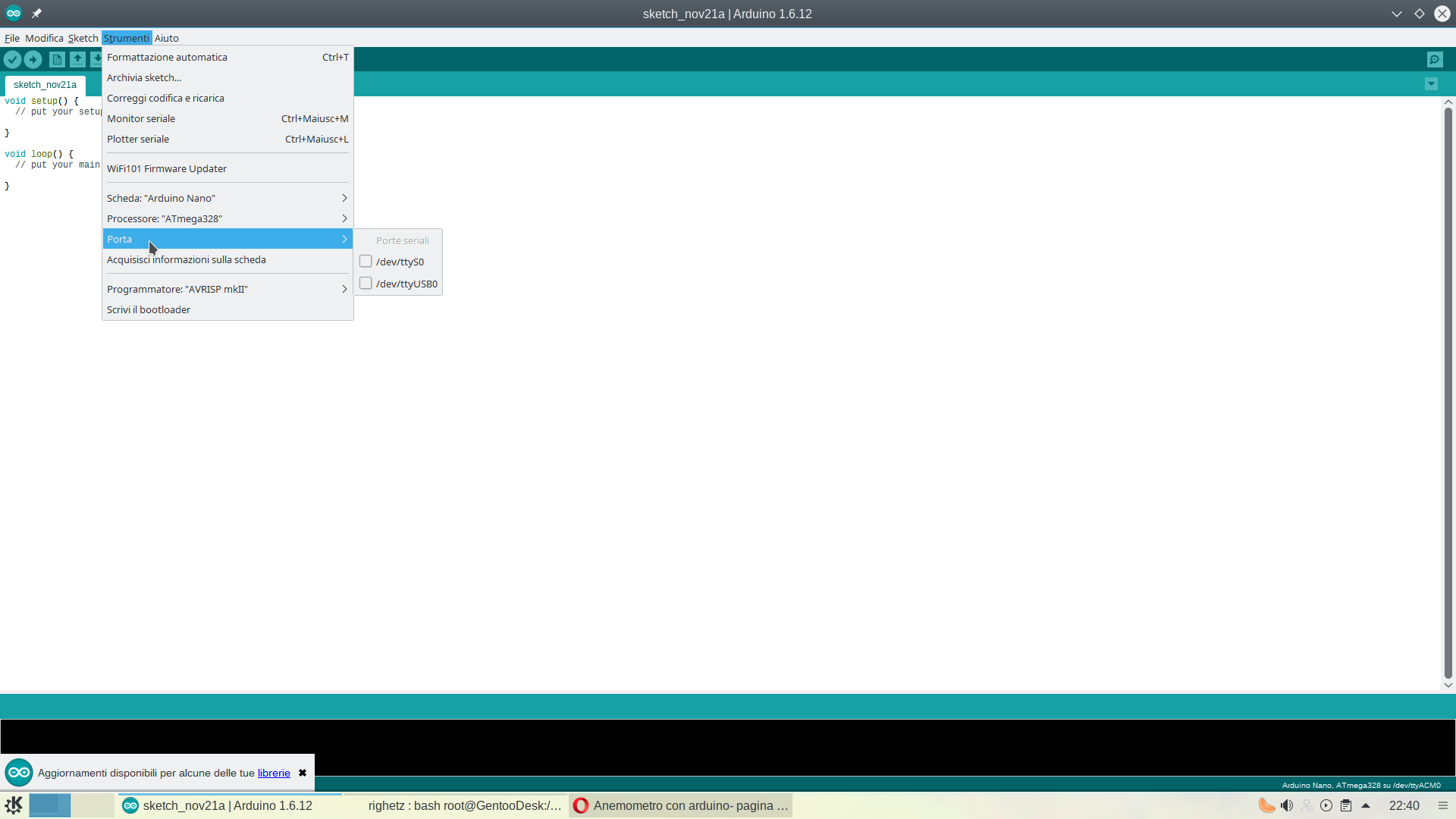Select Archivia sketch...

coord(227,77)
